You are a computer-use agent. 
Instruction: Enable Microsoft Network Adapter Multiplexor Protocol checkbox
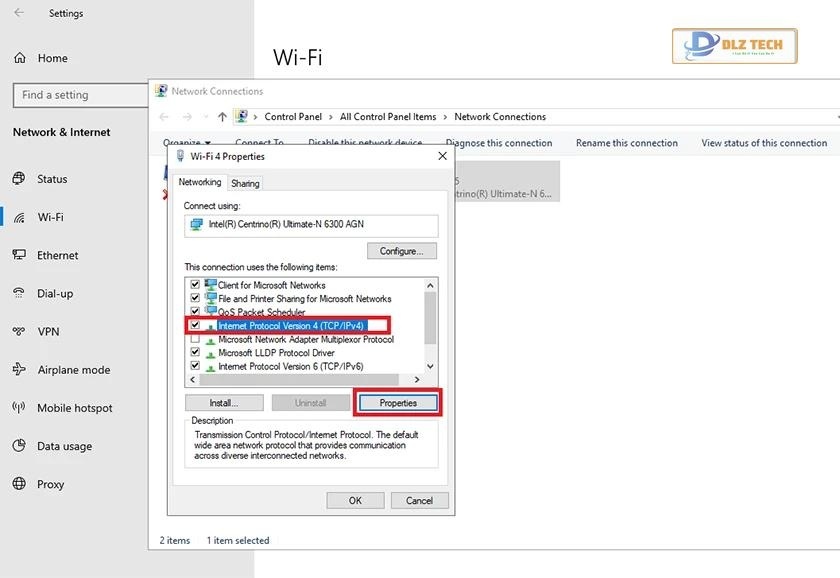[195, 339]
